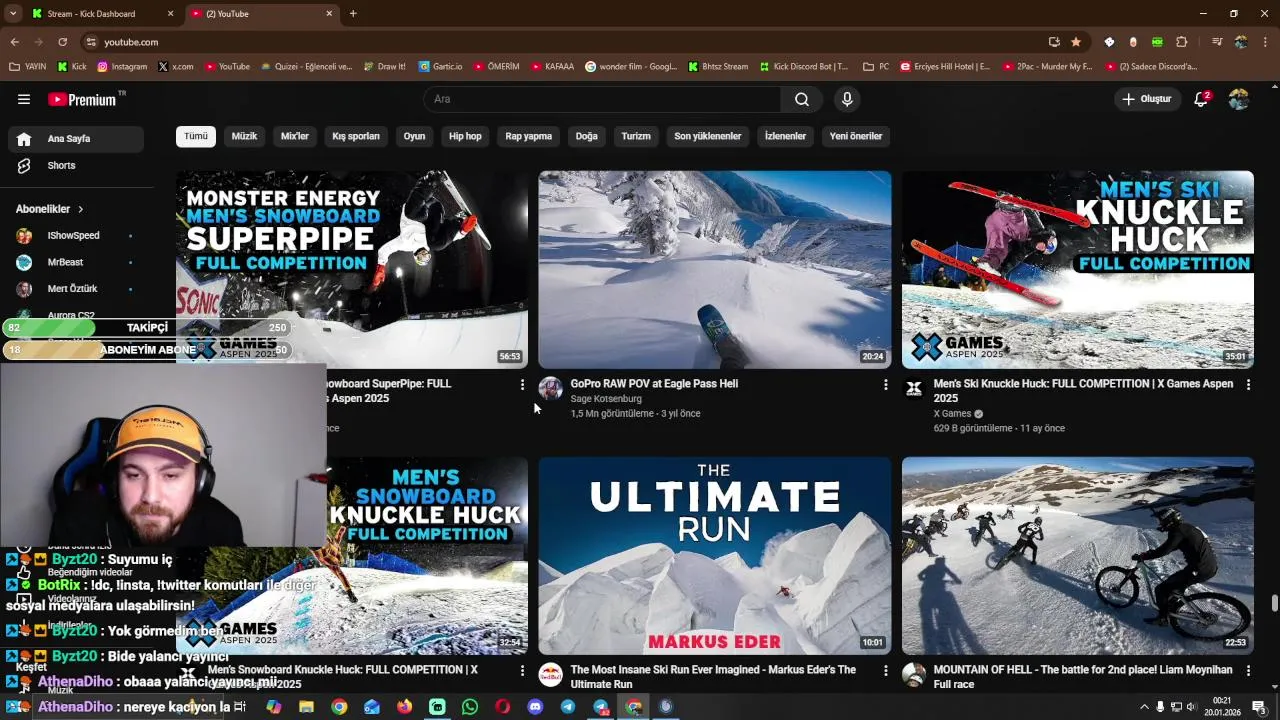Start voice search with microphone icon
1280x720 pixels.
pyautogui.click(x=847, y=99)
